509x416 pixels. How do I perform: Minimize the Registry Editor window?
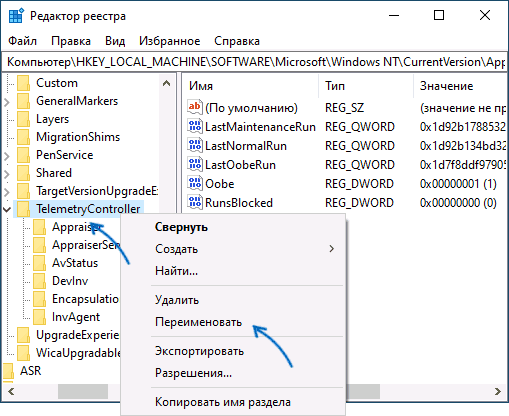coord(394,15)
